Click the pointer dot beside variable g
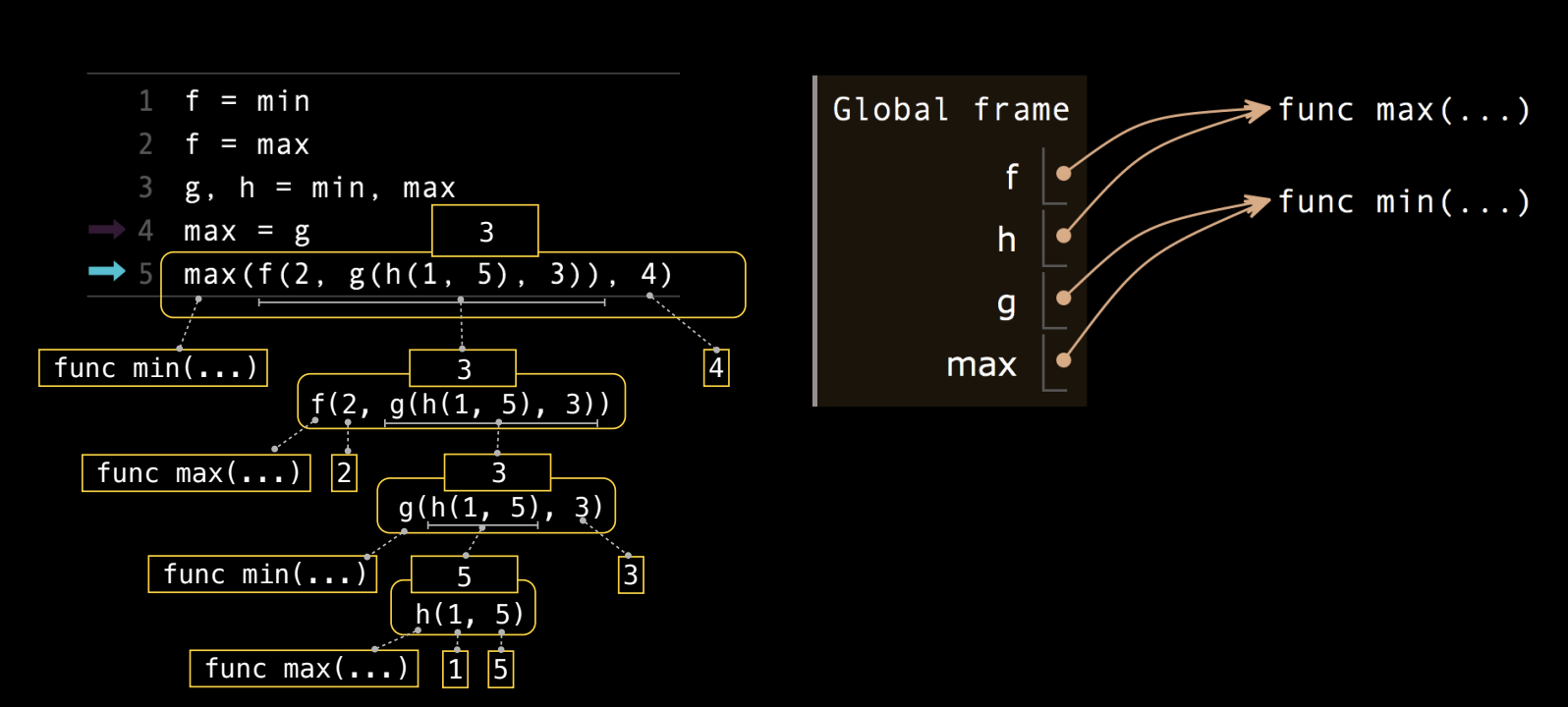 point(1063,298)
